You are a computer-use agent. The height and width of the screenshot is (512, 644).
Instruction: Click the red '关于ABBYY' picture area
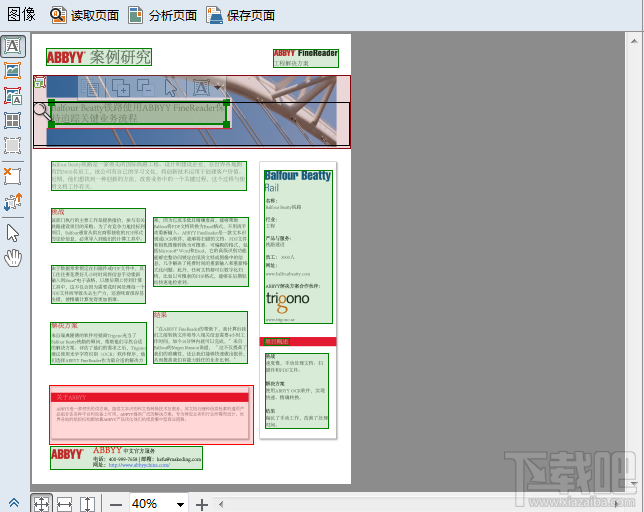coord(151,415)
